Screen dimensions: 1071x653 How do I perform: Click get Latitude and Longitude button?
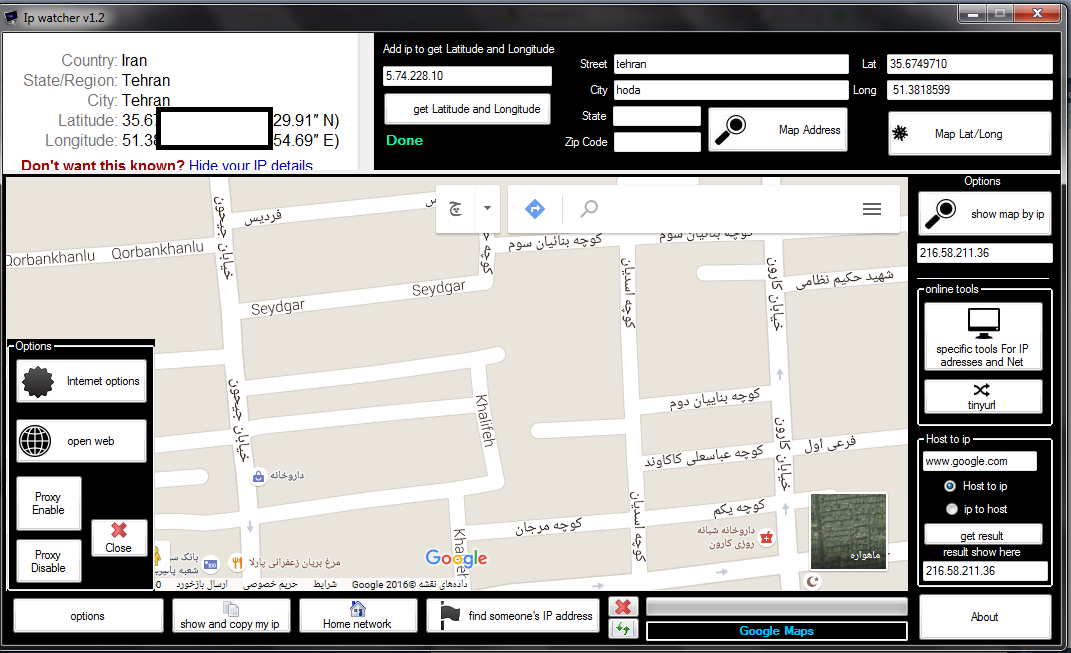point(467,109)
